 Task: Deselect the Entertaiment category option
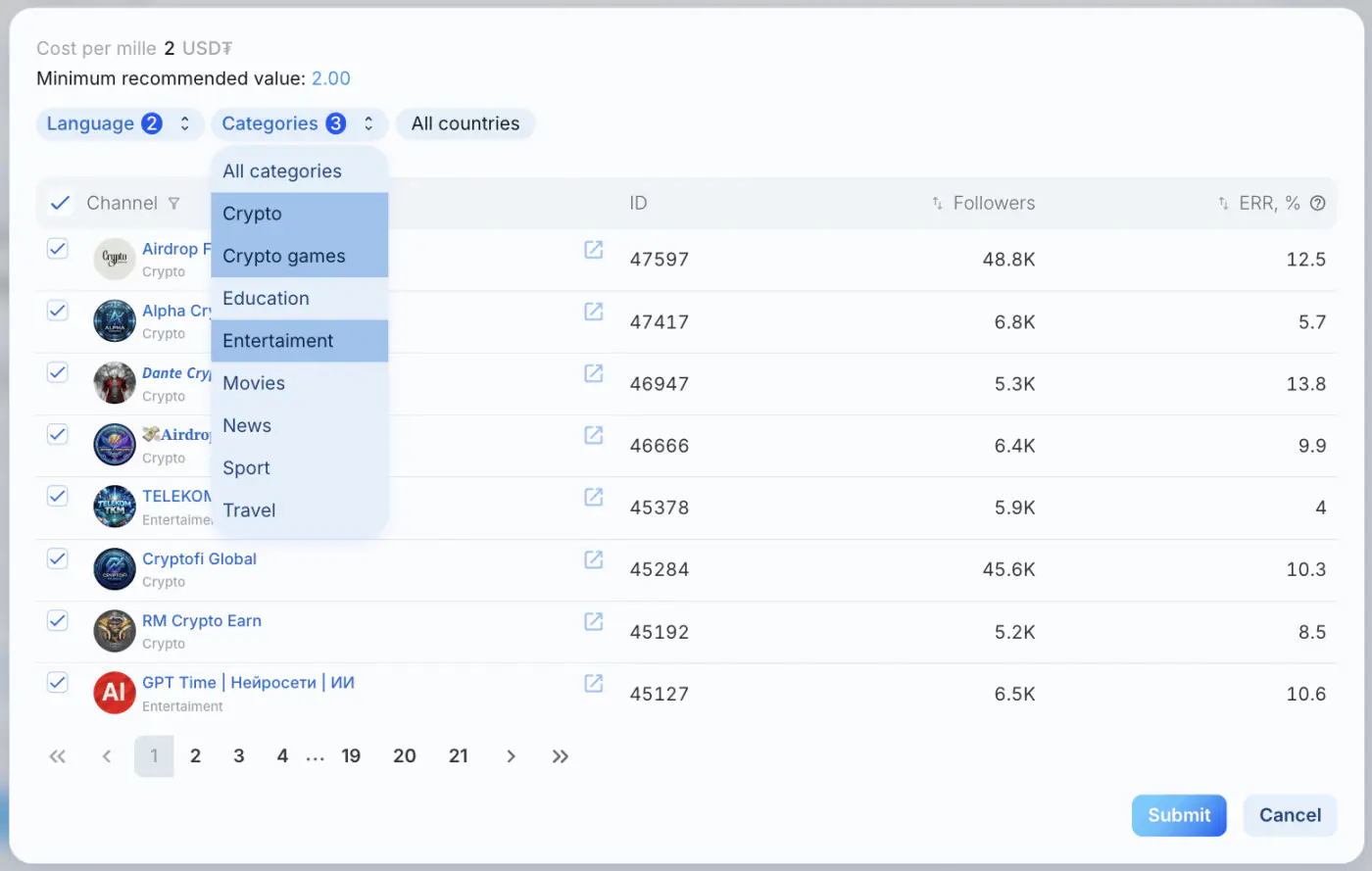coord(299,341)
